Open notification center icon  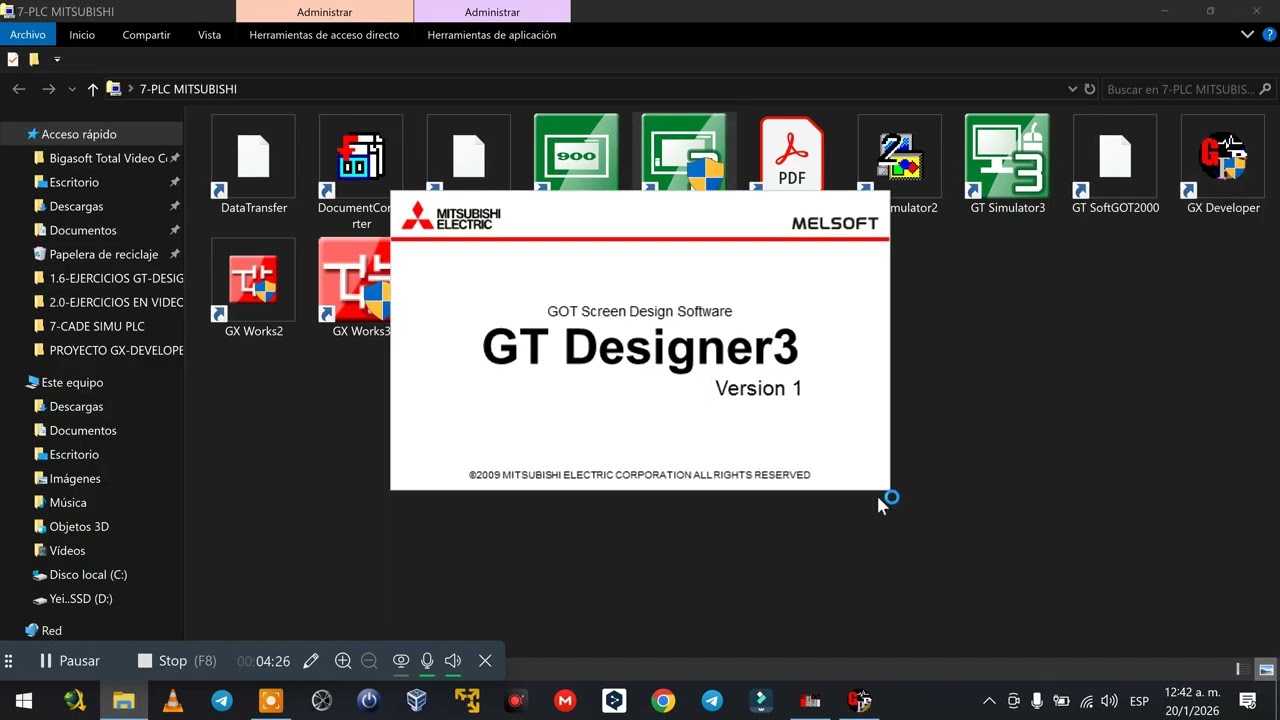tap(1248, 701)
